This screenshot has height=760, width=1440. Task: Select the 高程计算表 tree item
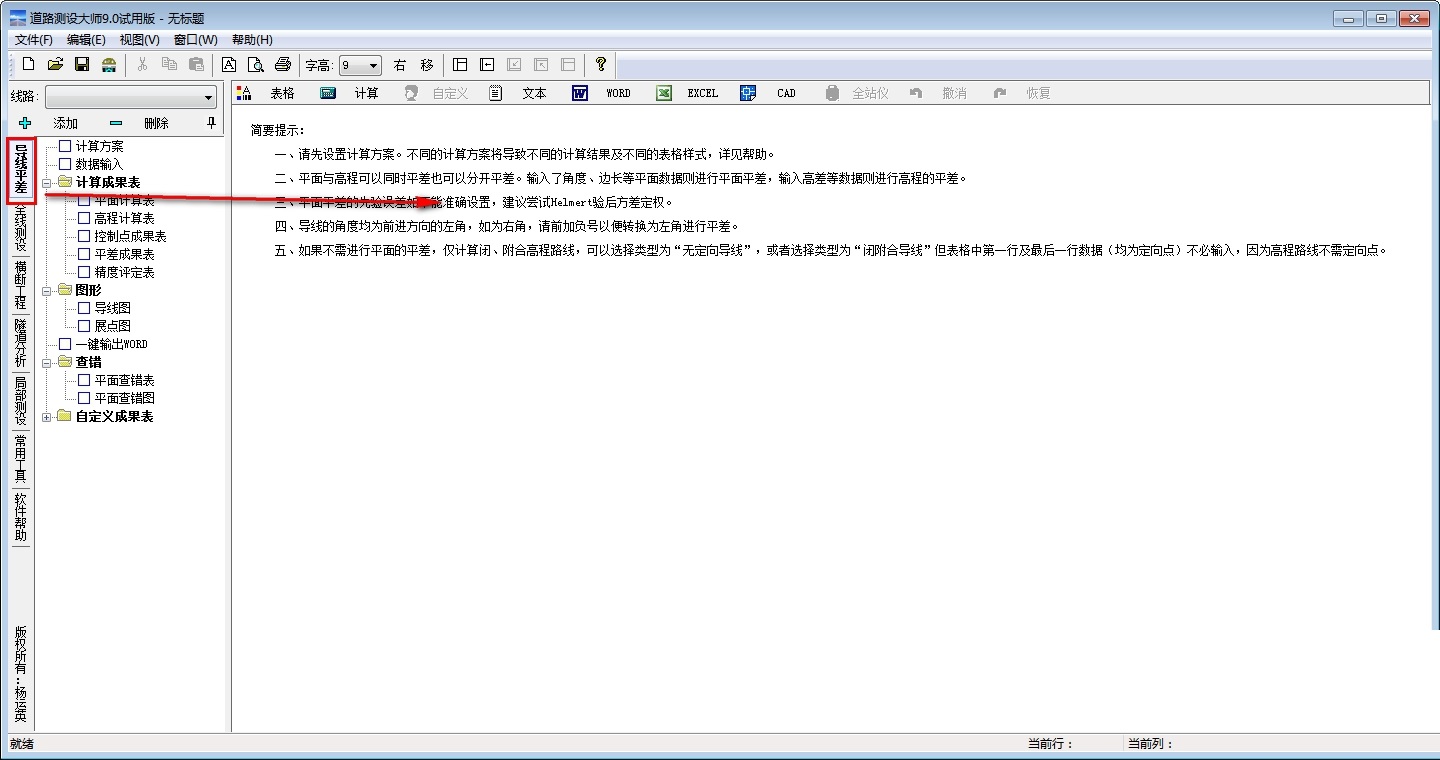click(x=124, y=218)
